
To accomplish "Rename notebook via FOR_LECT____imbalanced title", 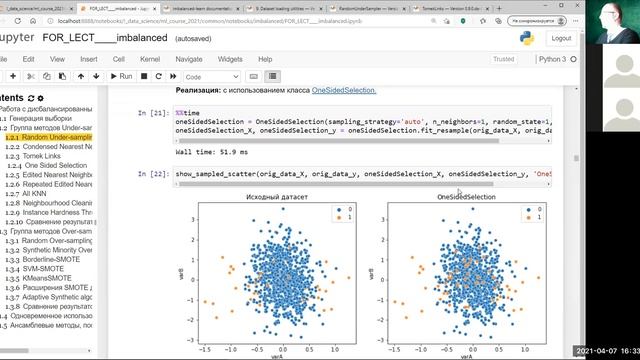I will pos(105,38).
